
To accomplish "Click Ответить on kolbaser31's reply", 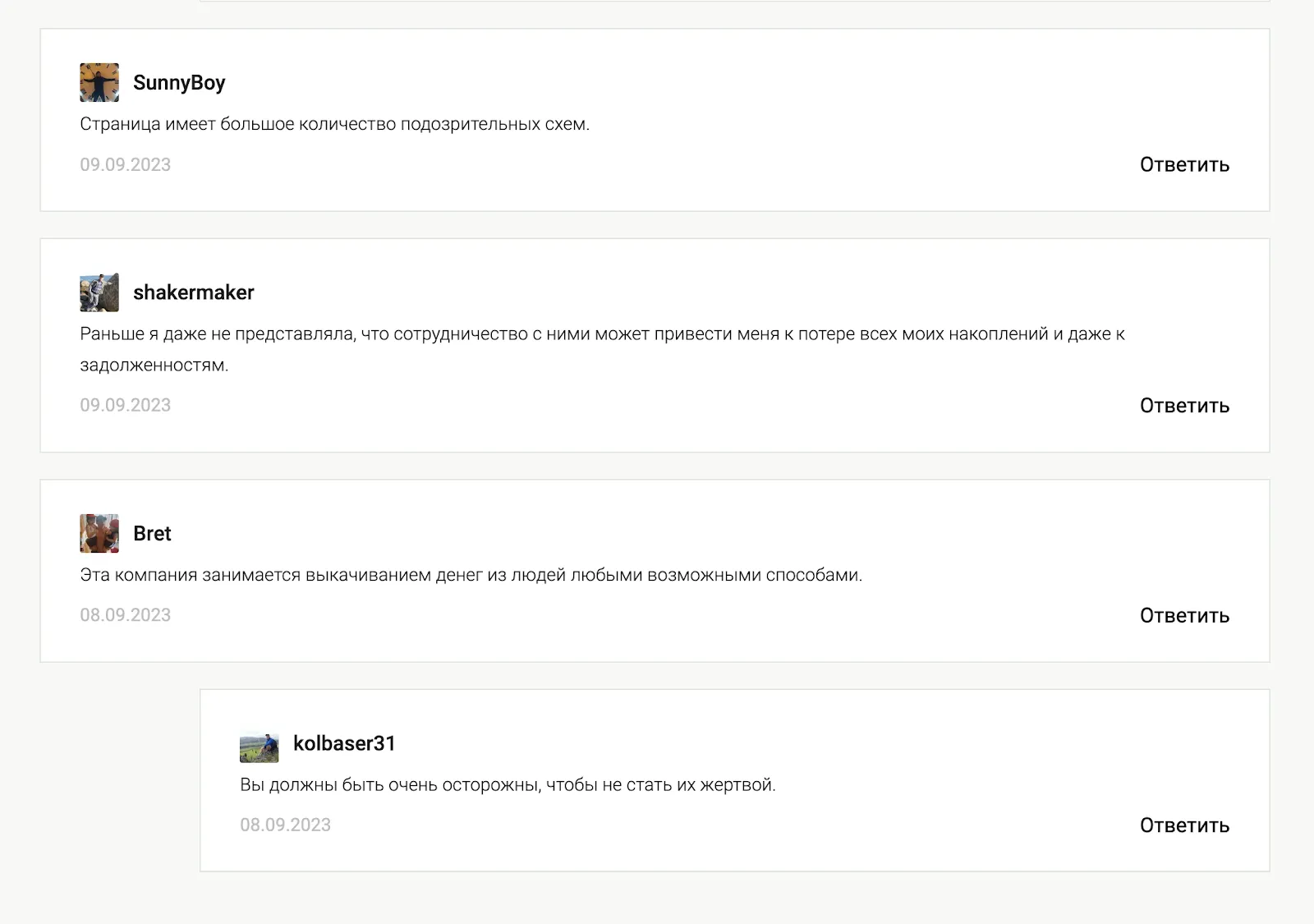I will pyautogui.click(x=1184, y=825).
